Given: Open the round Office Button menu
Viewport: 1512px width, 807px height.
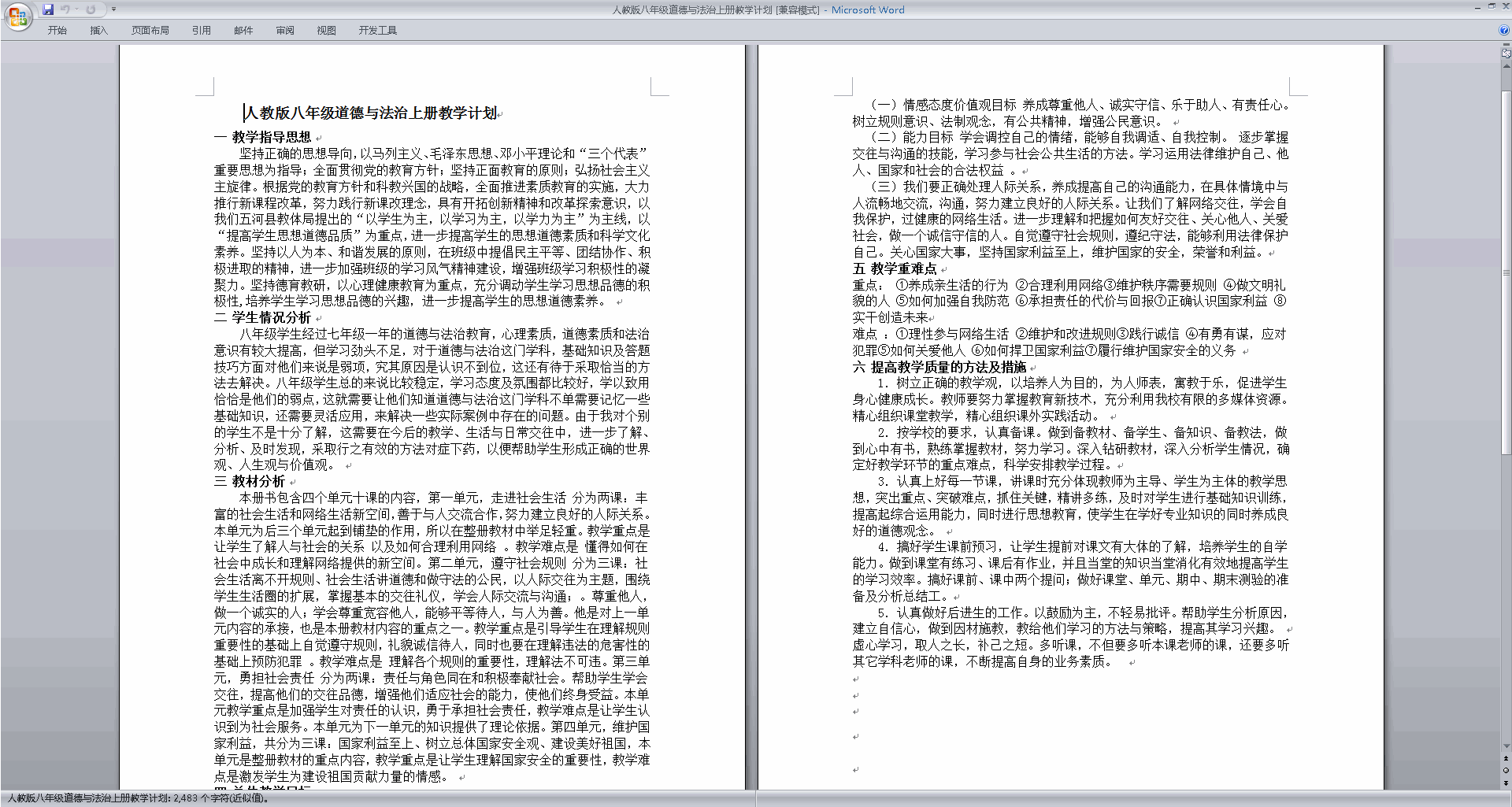Looking at the screenshot, I should point(17,17).
